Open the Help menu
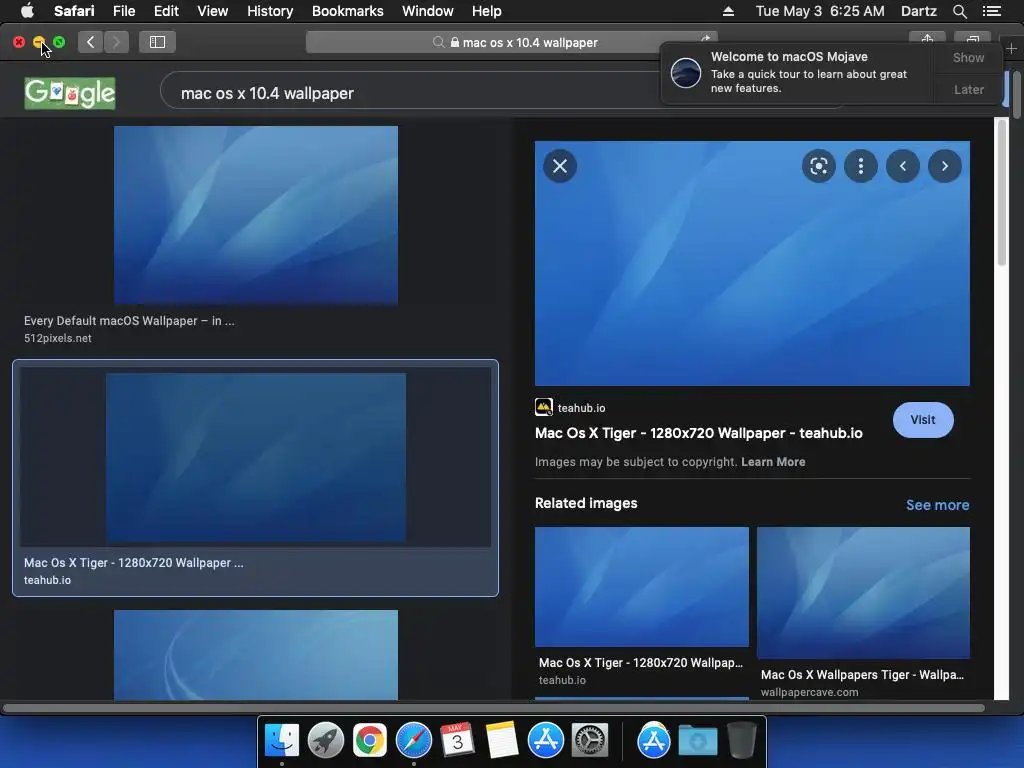The height and width of the screenshot is (768, 1024). click(487, 11)
